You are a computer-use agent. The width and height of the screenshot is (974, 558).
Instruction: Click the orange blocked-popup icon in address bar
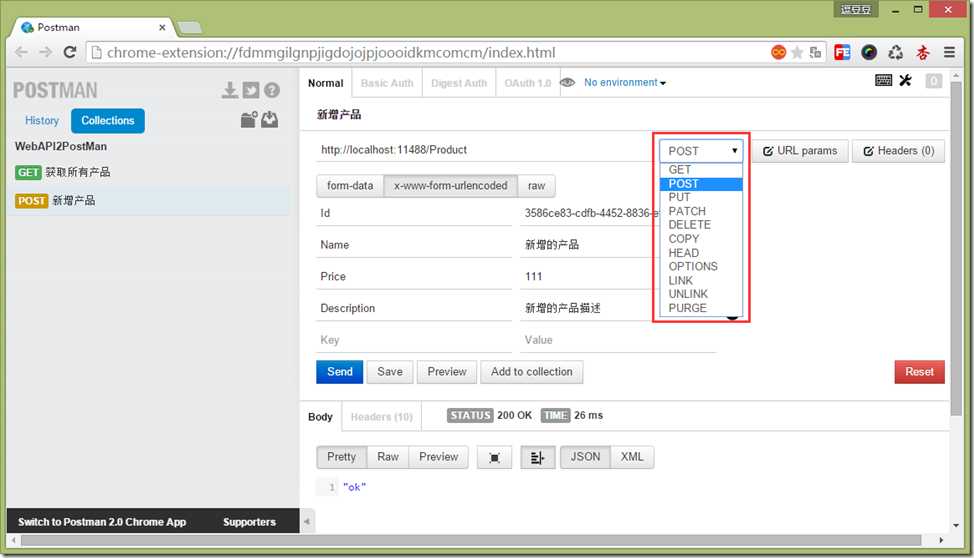[x=778, y=53]
